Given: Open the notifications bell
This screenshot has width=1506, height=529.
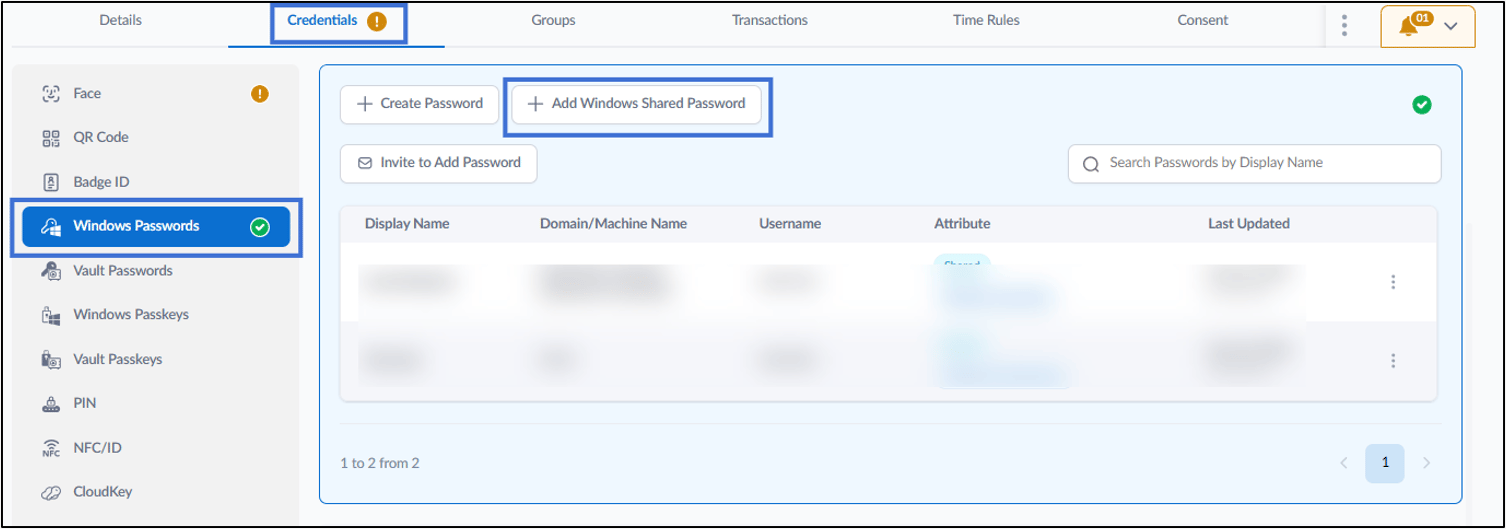Looking at the screenshot, I should coord(1409,26).
